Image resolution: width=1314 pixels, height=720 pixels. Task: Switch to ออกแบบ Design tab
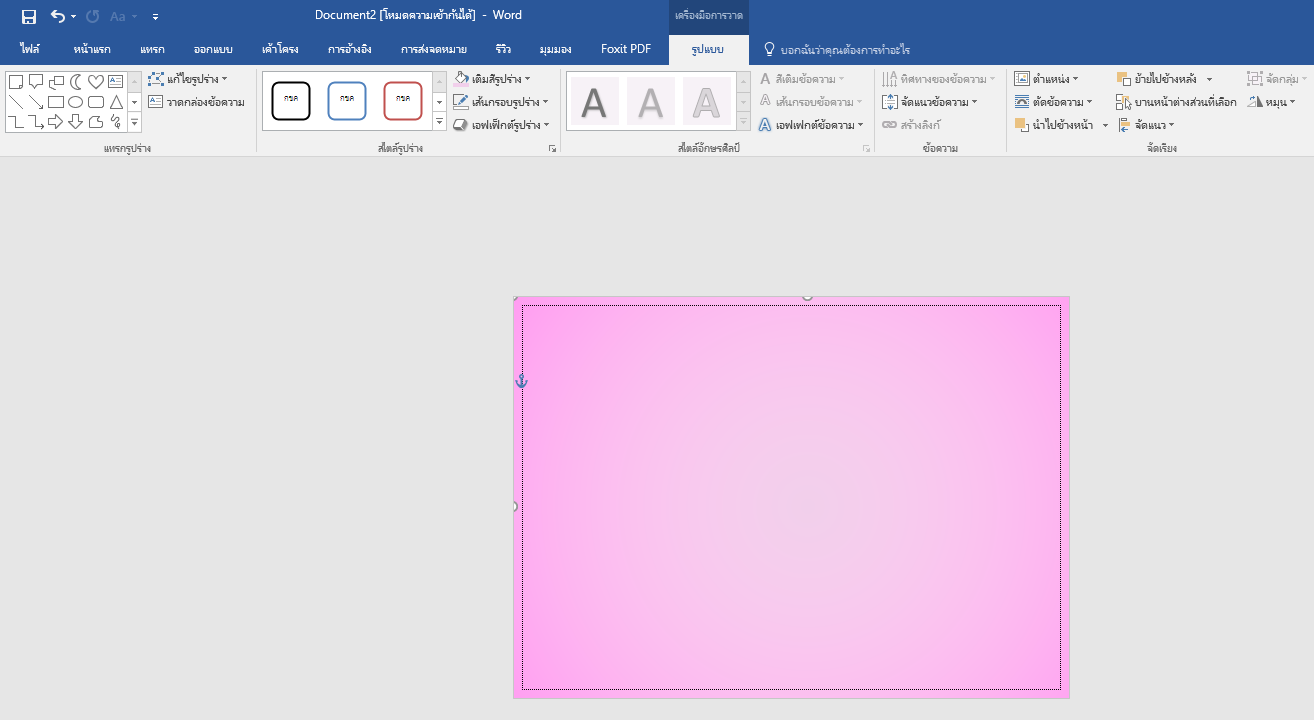(212, 49)
